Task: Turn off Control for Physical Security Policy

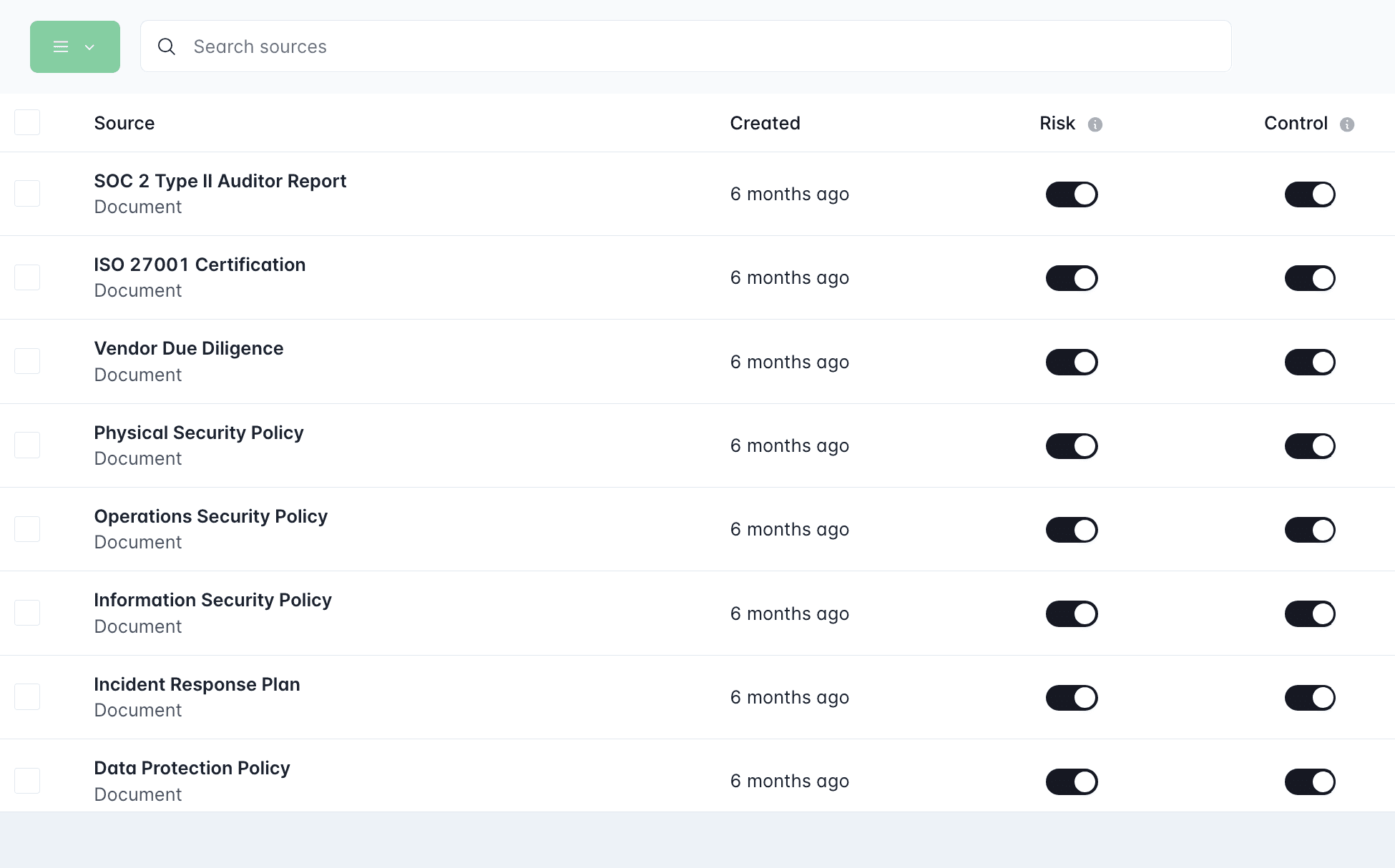Action: (1309, 445)
